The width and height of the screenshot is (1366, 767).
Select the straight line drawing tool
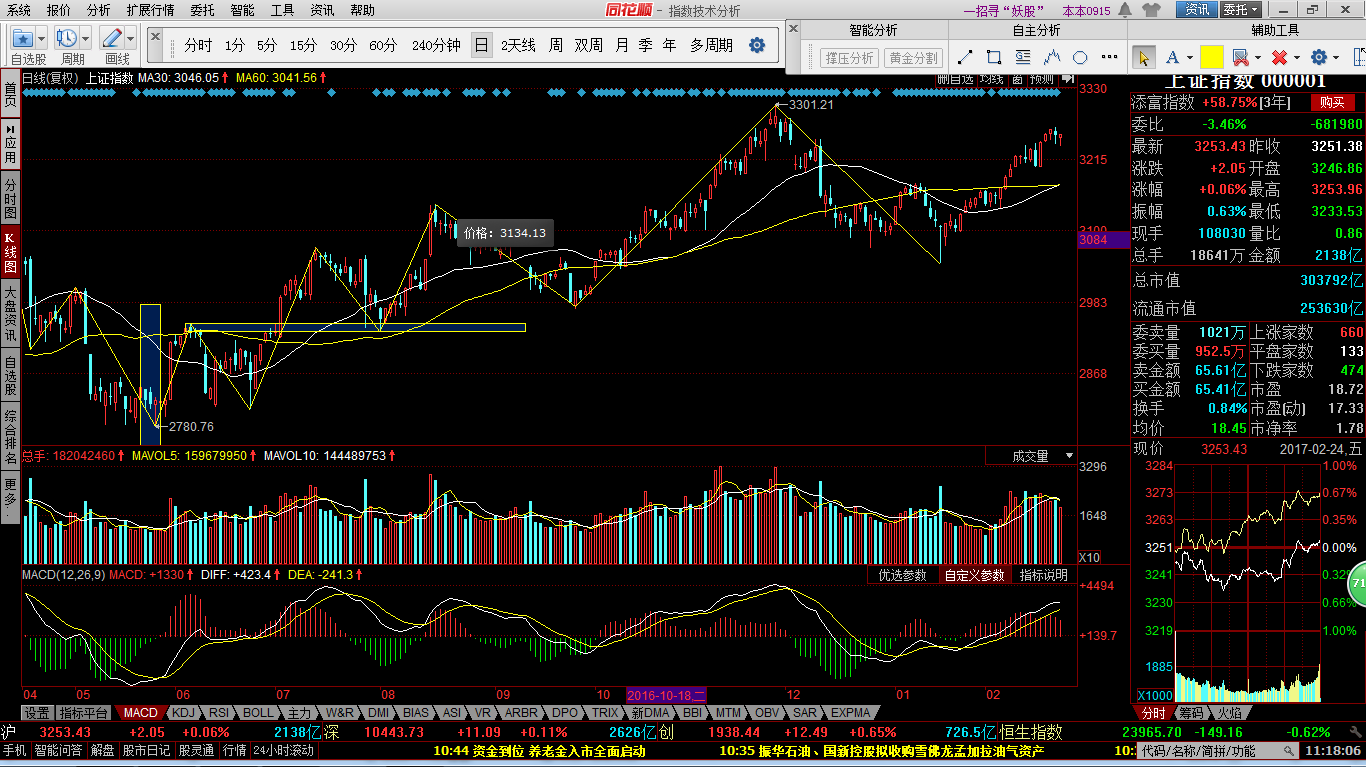(966, 57)
